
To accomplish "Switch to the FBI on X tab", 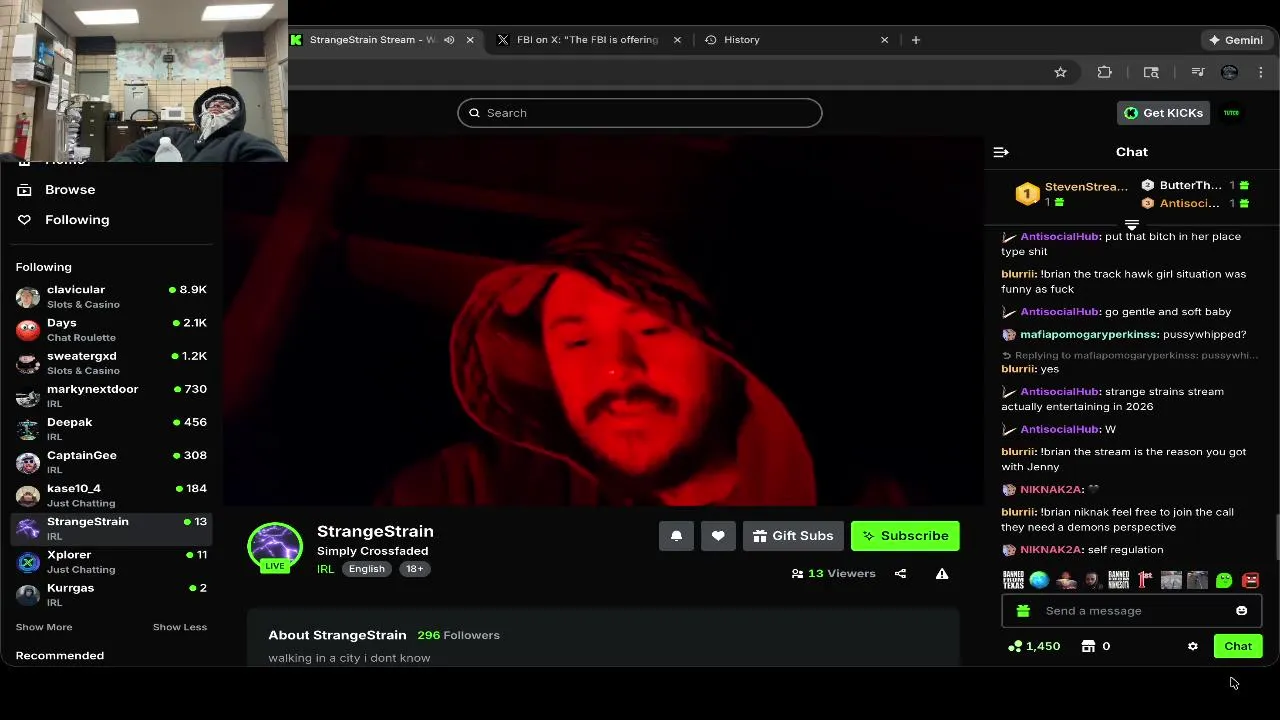I will click(x=587, y=40).
